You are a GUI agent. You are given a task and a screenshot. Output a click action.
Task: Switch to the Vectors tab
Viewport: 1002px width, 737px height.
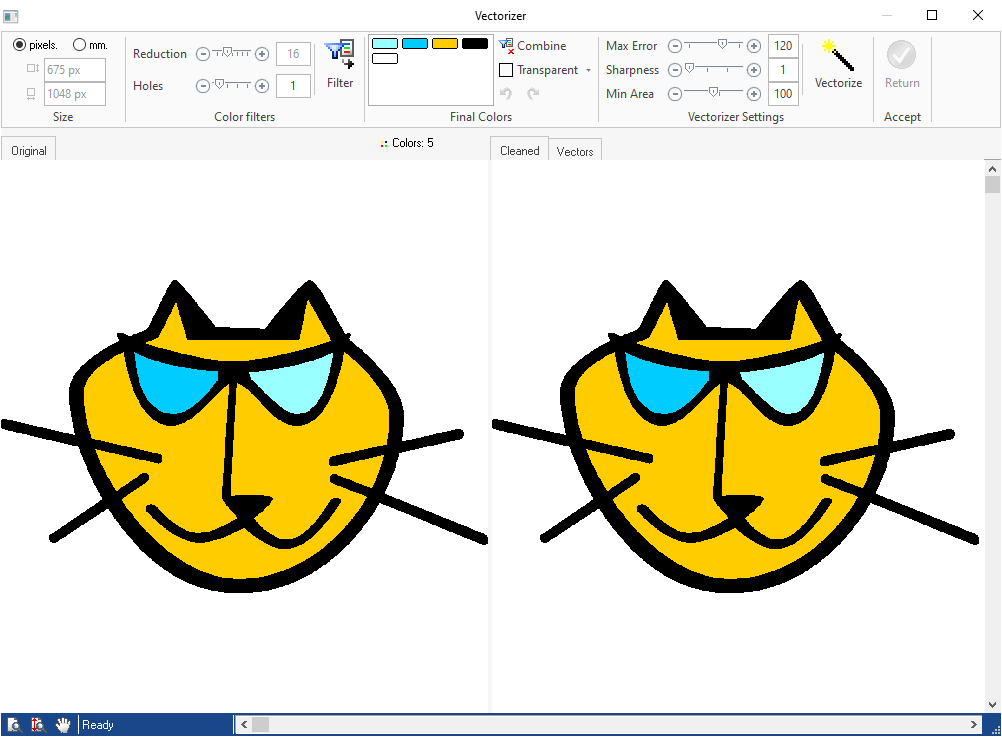coord(575,151)
